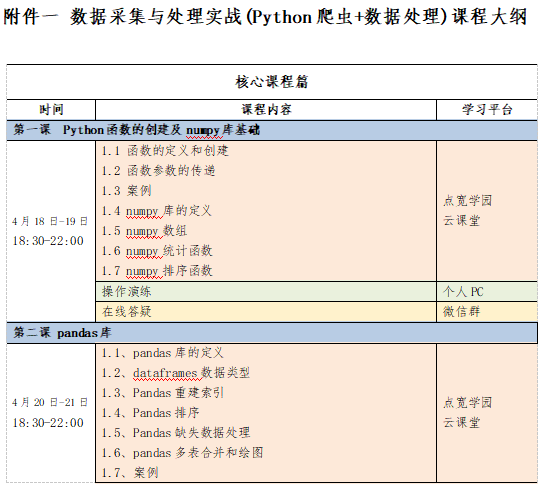The width and height of the screenshot is (544, 487).
Task: Click the 个人 PC platform cell
Action: click(487, 291)
